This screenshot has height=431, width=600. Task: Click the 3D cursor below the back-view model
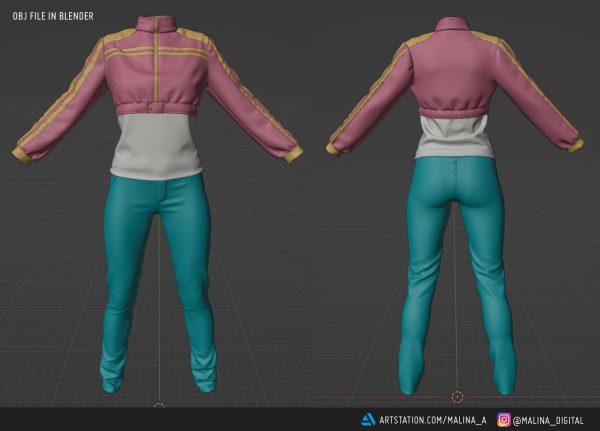[458, 397]
